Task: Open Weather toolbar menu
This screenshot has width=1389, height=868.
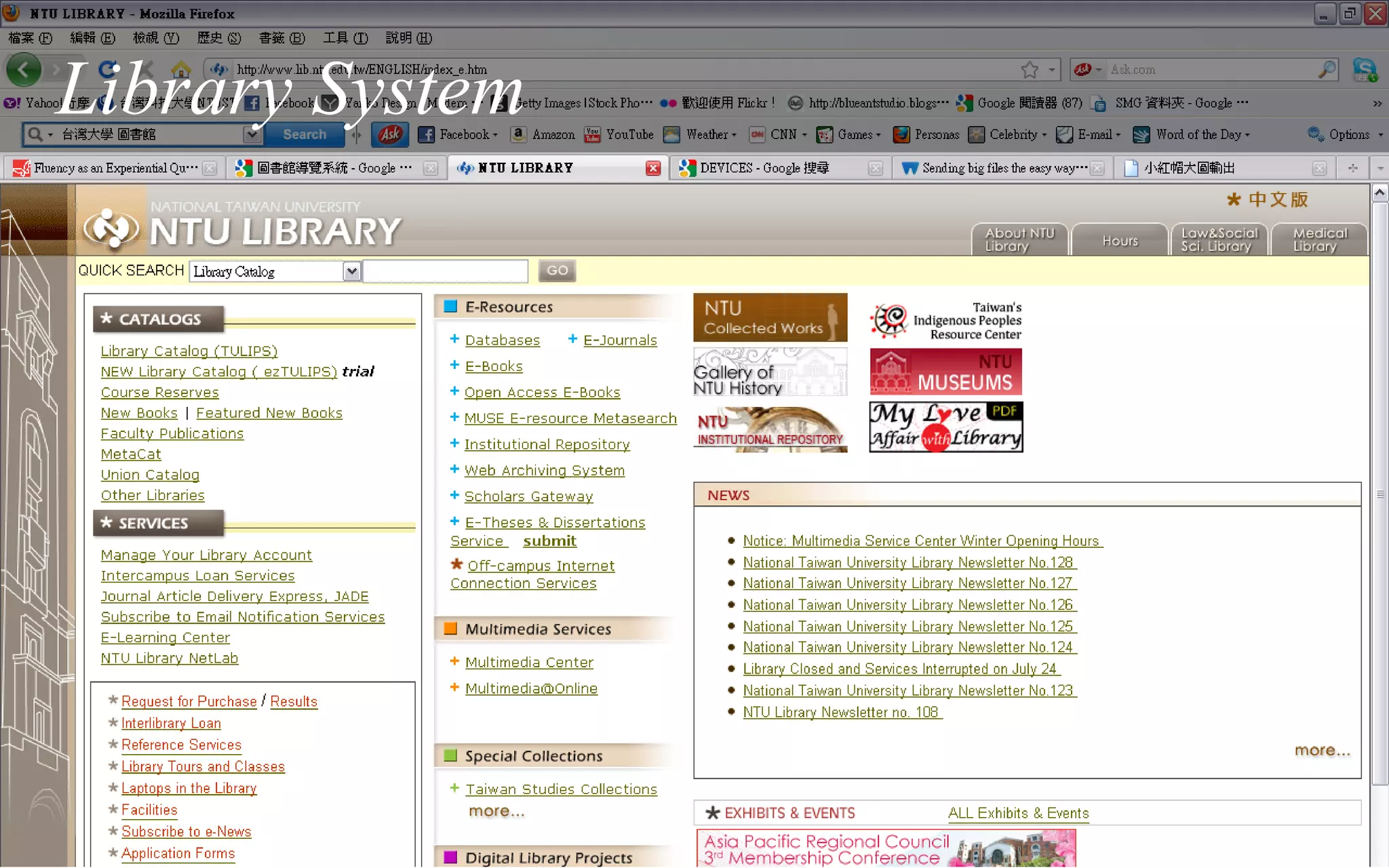Action: pos(700,134)
